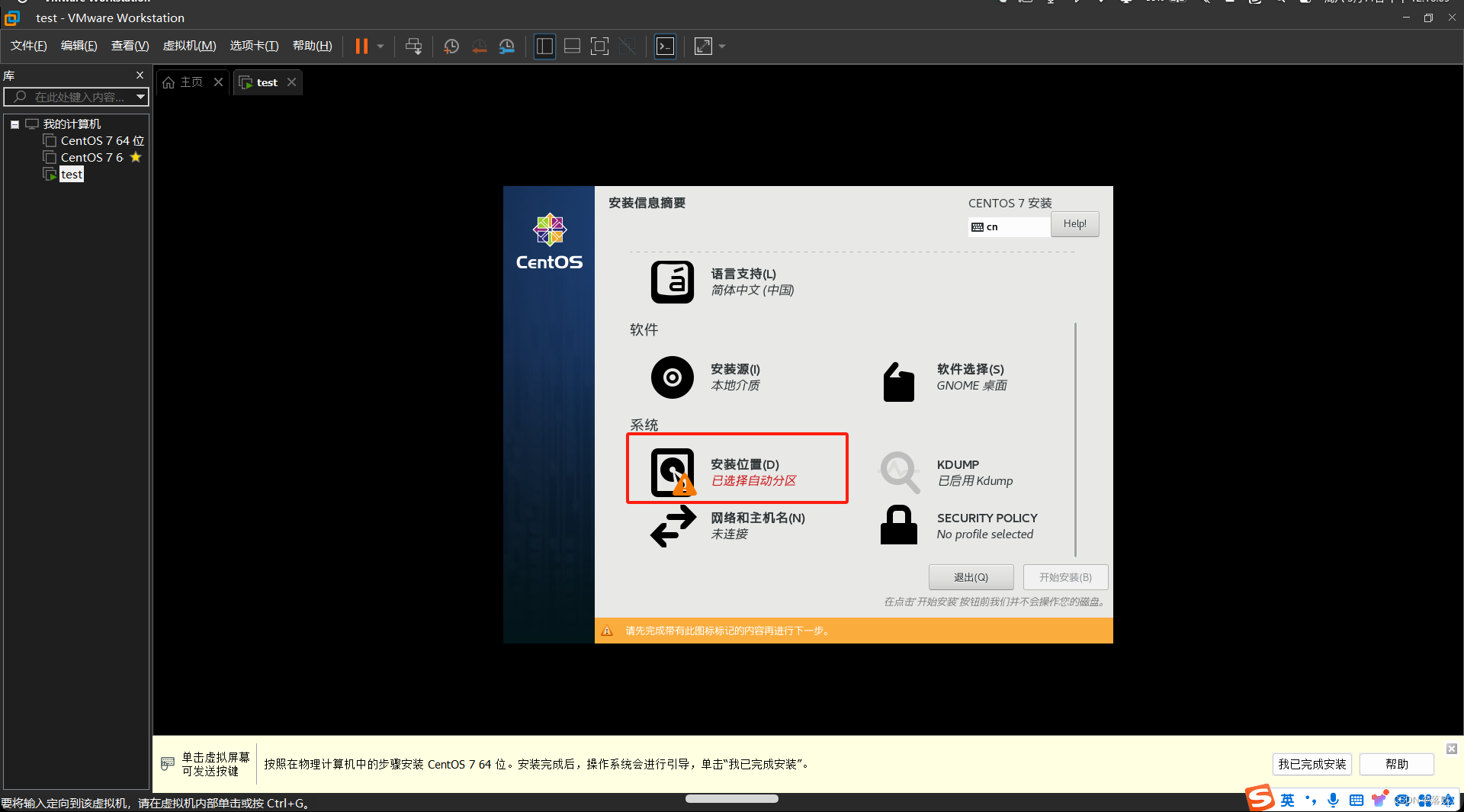
Task: Open the 文件(F) menu
Action: click(29, 46)
